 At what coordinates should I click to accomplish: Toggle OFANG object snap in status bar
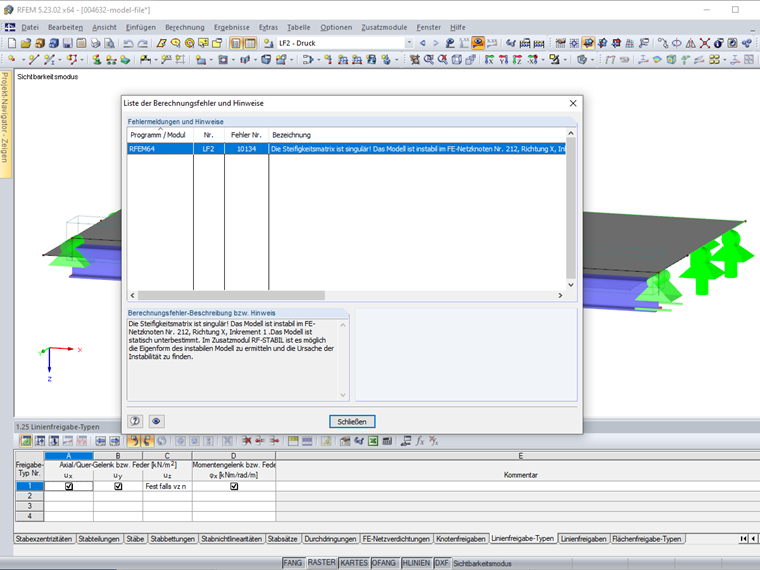[x=384, y=563]
